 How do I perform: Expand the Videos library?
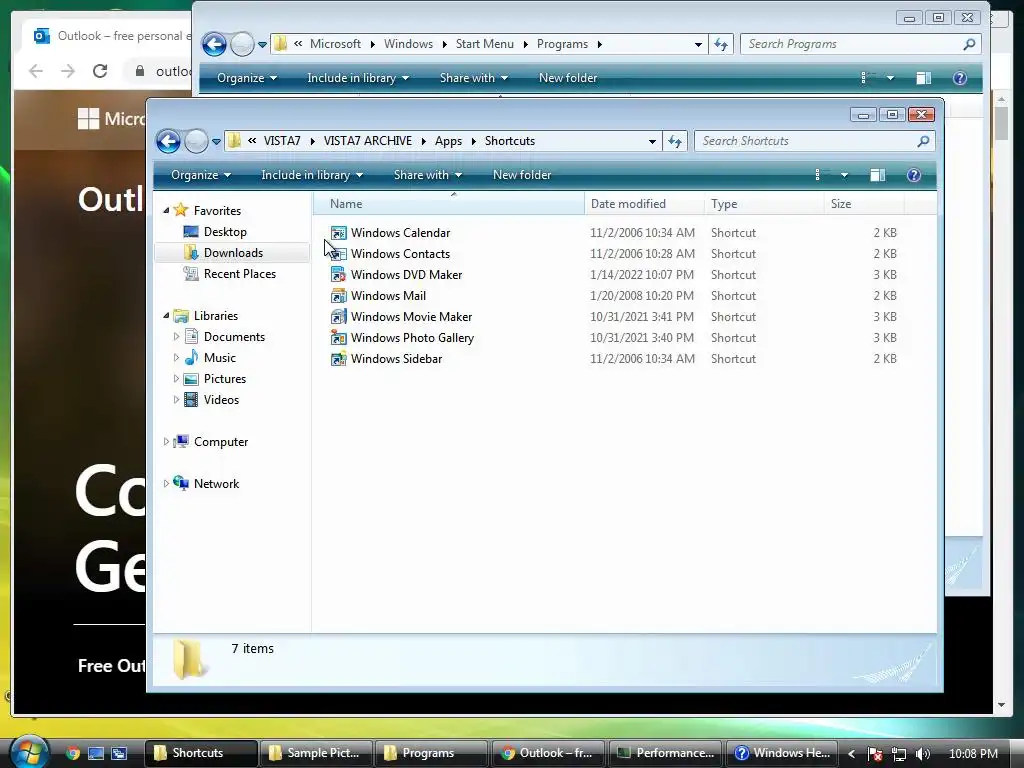tap(176, 400)
